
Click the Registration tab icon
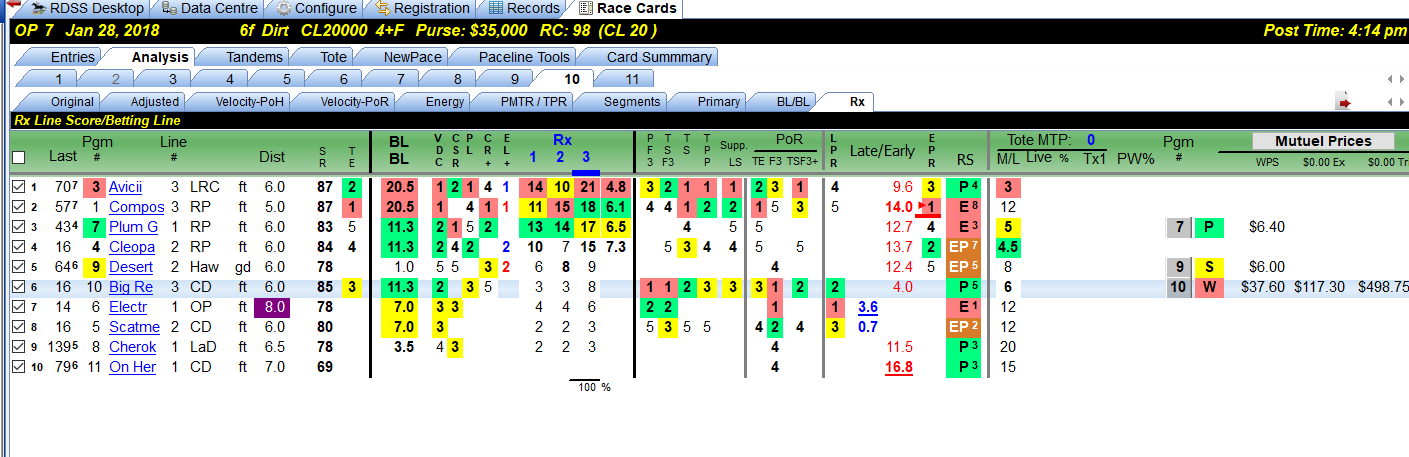[x=384, y=8]
